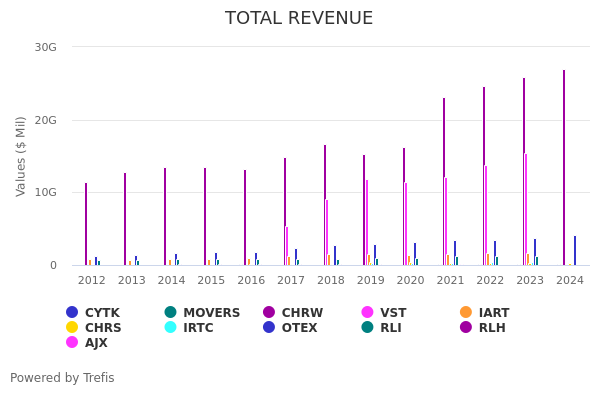Click the cyan IRTC legend marker

pyautogui.click(x=171, y=328)
